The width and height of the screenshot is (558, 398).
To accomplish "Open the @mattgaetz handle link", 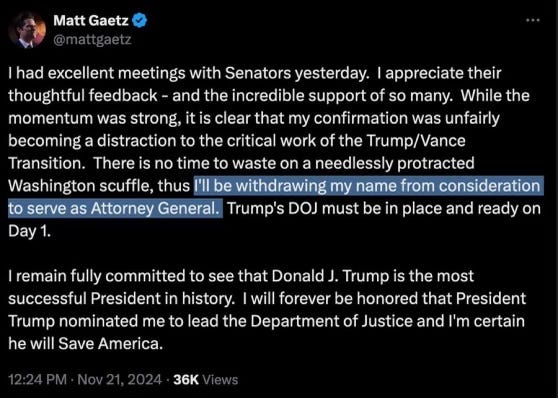I will [93, 39].
